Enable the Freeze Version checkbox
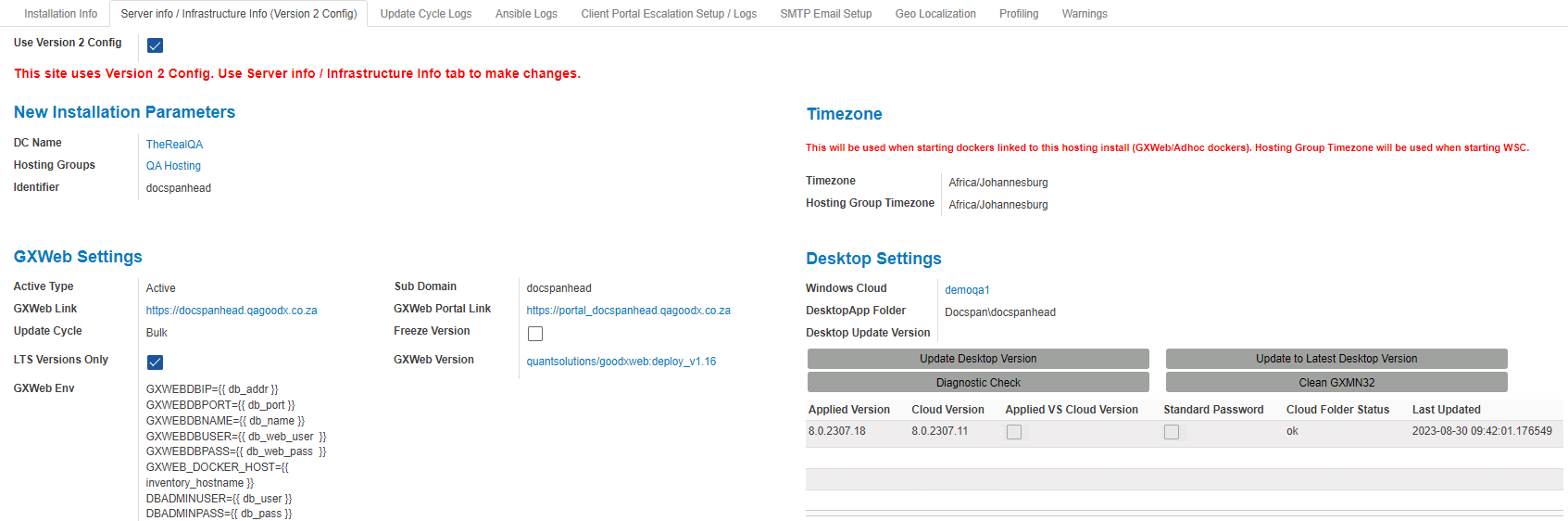The height and width of the screenshot is (521, 1568). (x=535, y=334)
